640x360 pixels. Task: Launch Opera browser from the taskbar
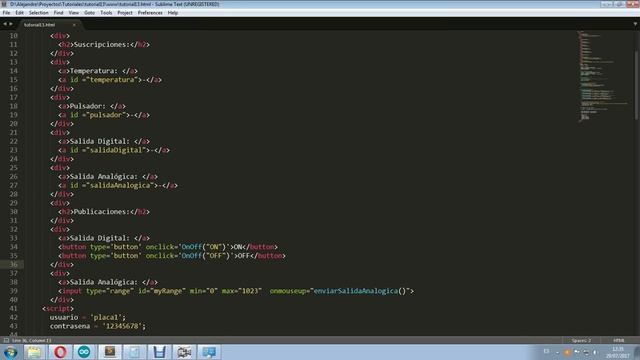point(60,352)
